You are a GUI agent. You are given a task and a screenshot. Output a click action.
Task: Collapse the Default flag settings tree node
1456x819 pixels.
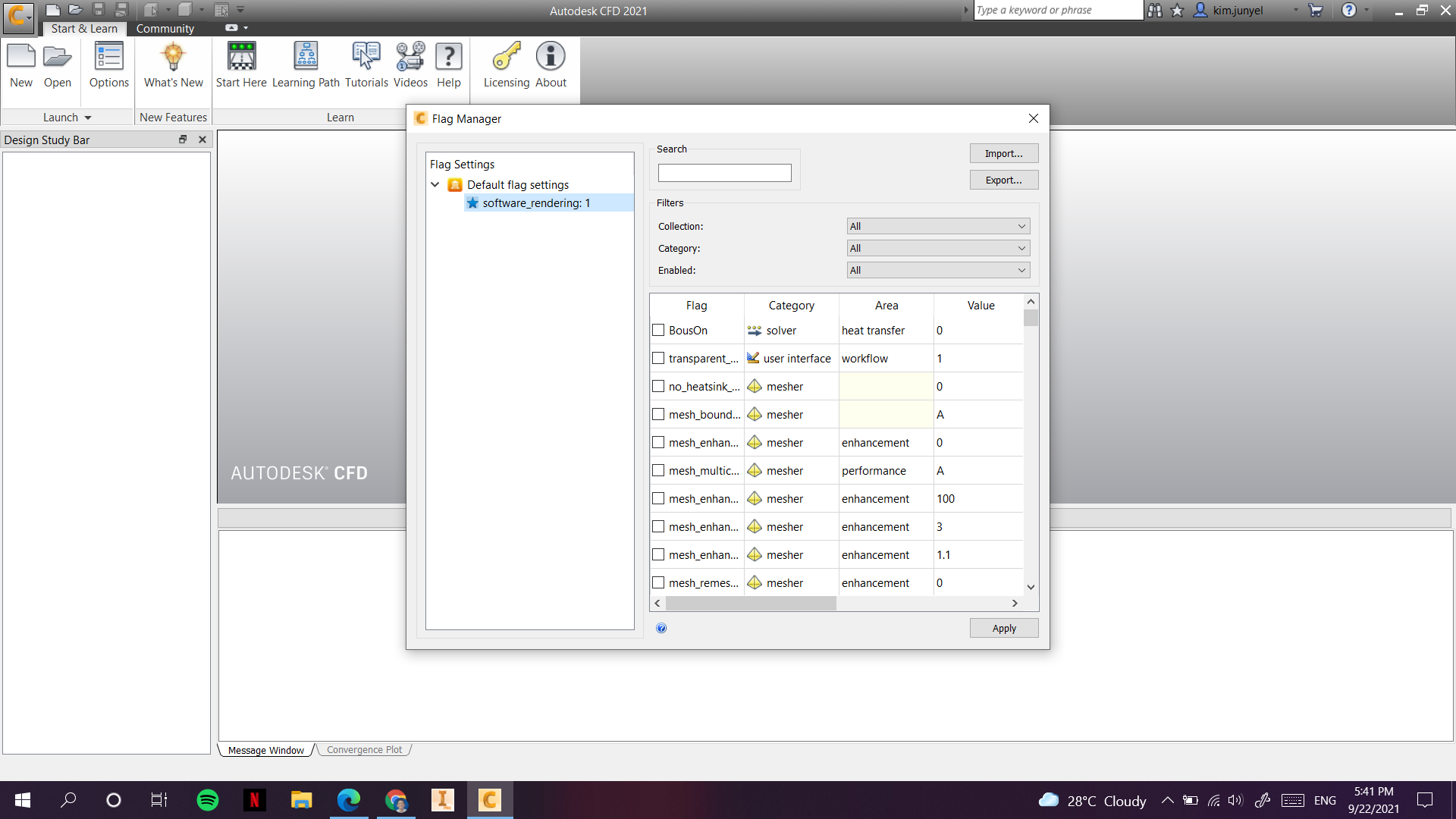click(435, 185)
